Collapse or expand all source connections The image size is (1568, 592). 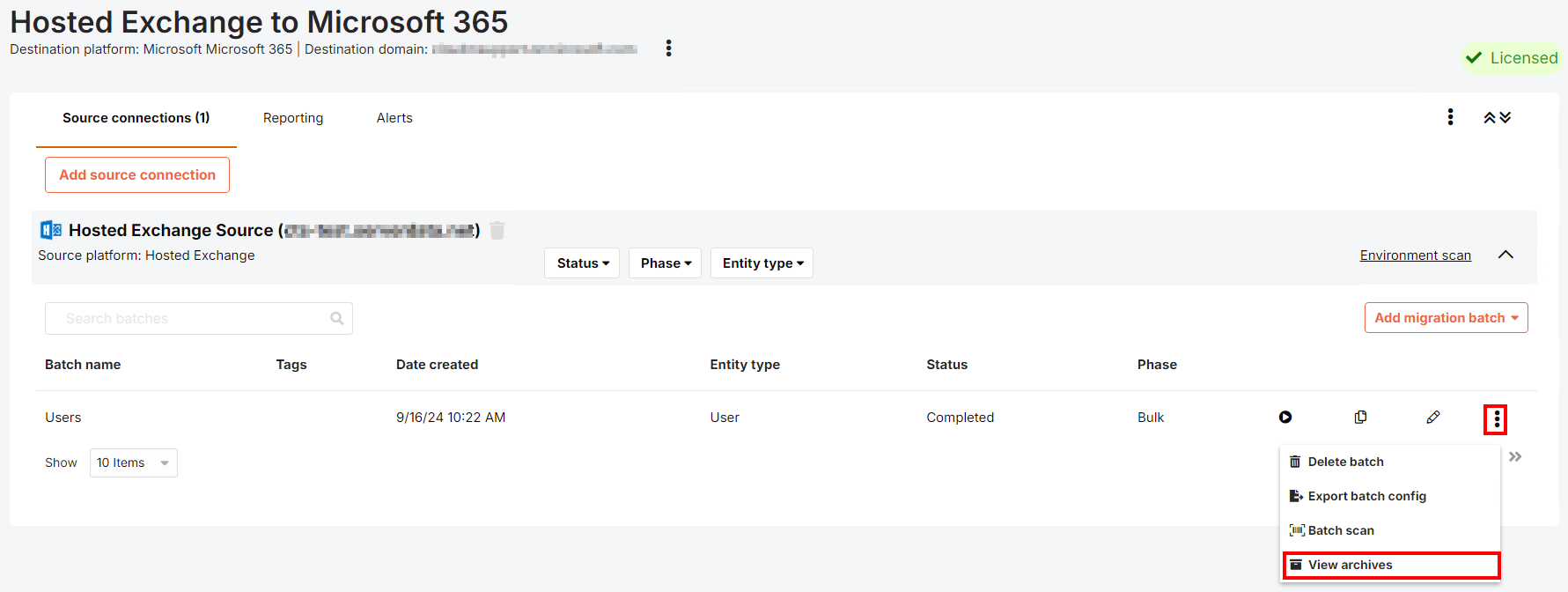coord(1497,117)
